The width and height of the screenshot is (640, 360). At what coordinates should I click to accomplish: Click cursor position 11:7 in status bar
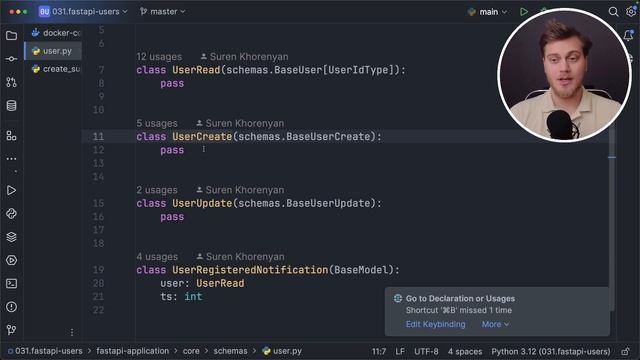point(379,351)
